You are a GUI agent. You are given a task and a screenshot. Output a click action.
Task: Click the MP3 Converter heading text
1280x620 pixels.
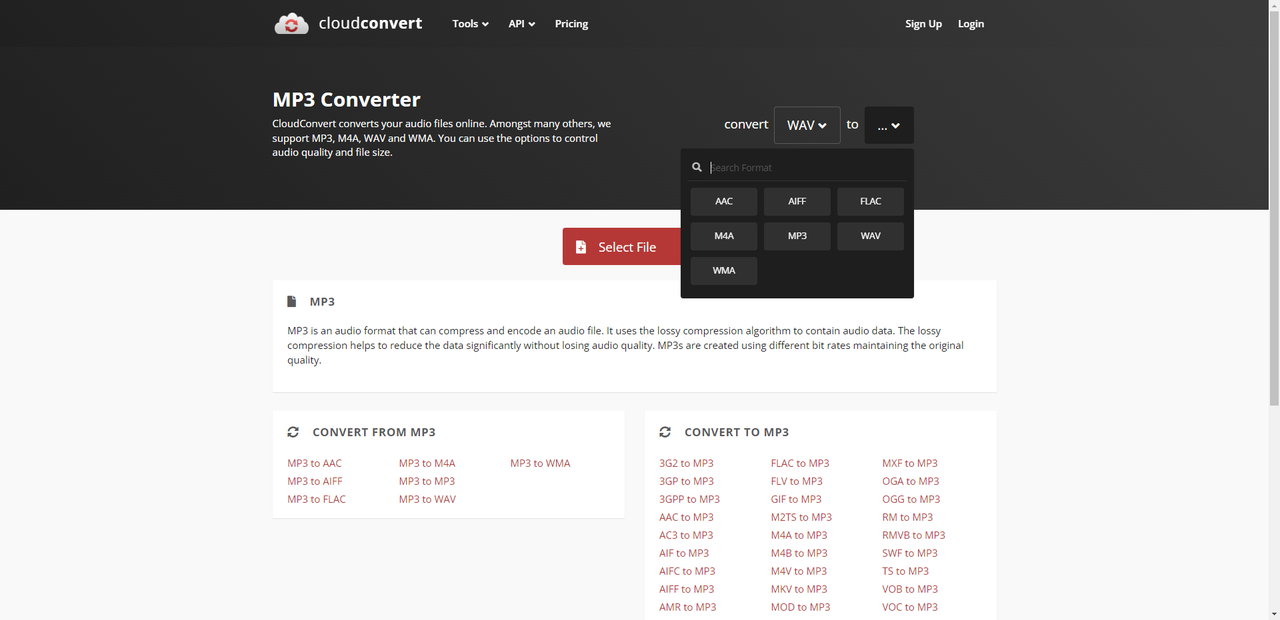(346, 100)
